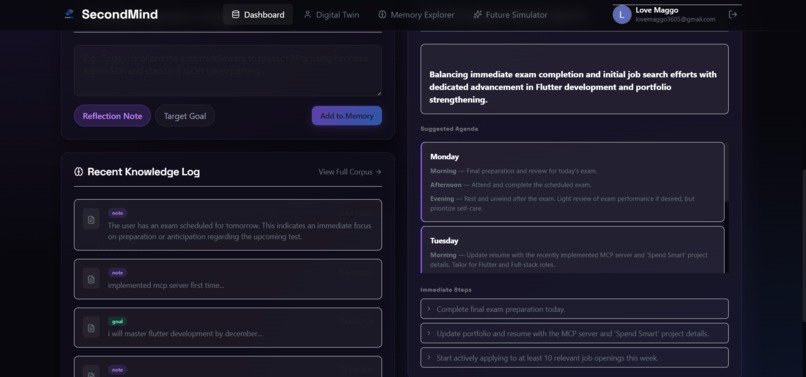The width and height of the screenshot is (806, 377).
Task: Click the Add to Memory button
Action: click(346, 116)
